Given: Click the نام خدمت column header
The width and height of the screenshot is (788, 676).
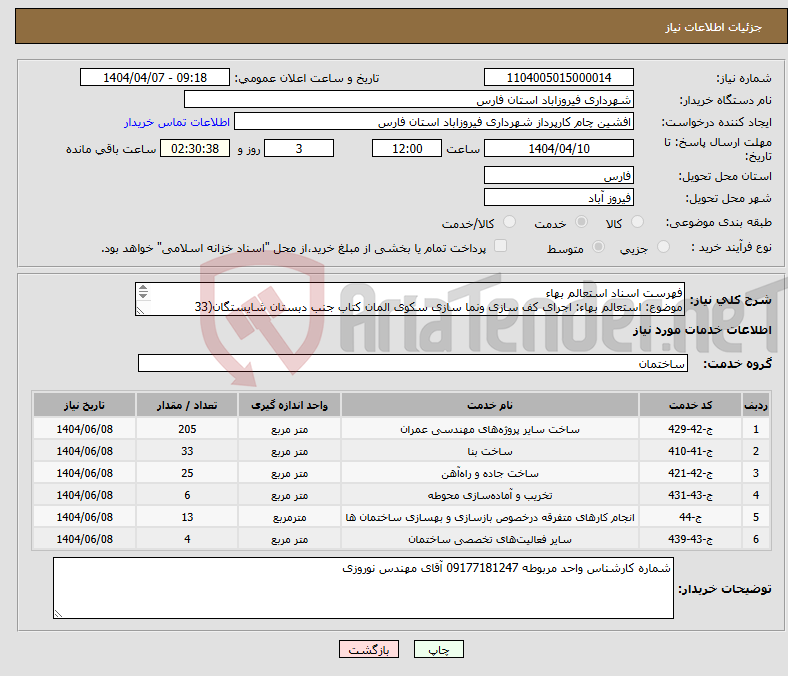Looking at the screenshot, I should click(490, 405).
